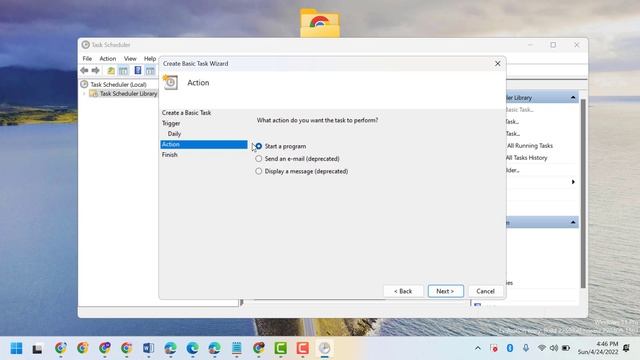Click the Trigger wizard step
Screen dimensions: 640x360
(171, 123)
